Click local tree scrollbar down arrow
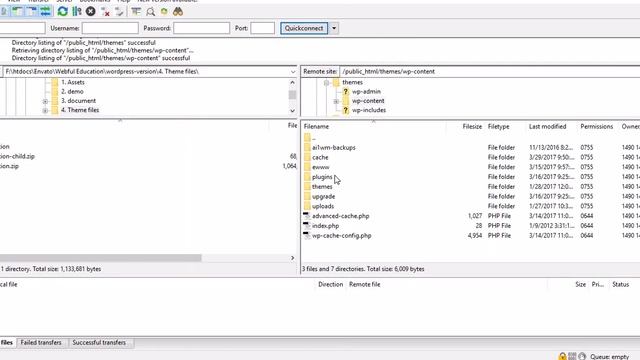The width and height of the screenshot is (640, 360). click(292, 111)
